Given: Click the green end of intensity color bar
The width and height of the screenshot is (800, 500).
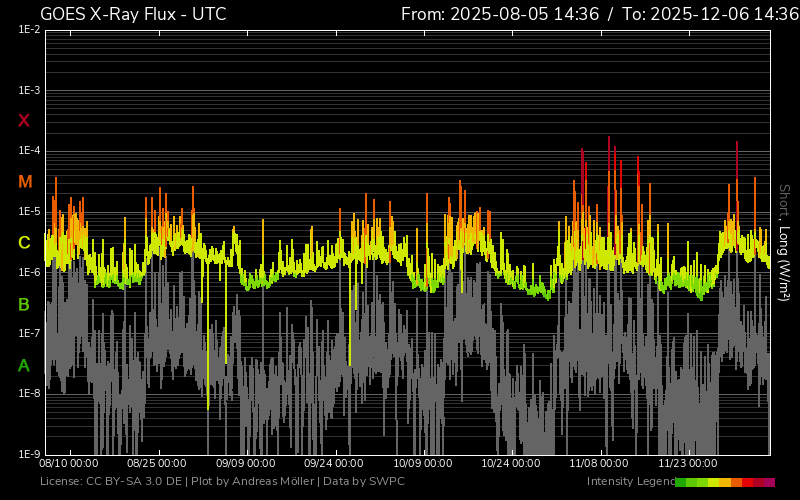Looking at the screenshot, I should 681,482.
